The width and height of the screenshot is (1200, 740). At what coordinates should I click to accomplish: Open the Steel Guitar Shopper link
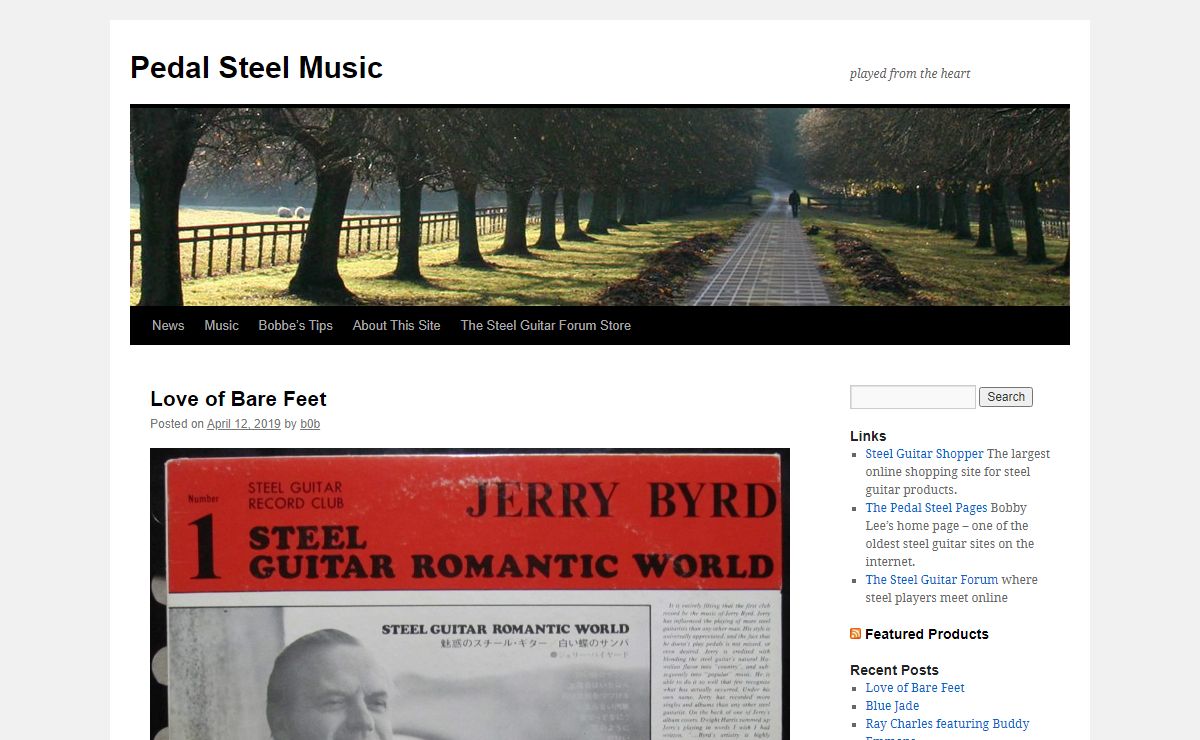(x=924, y=454)
